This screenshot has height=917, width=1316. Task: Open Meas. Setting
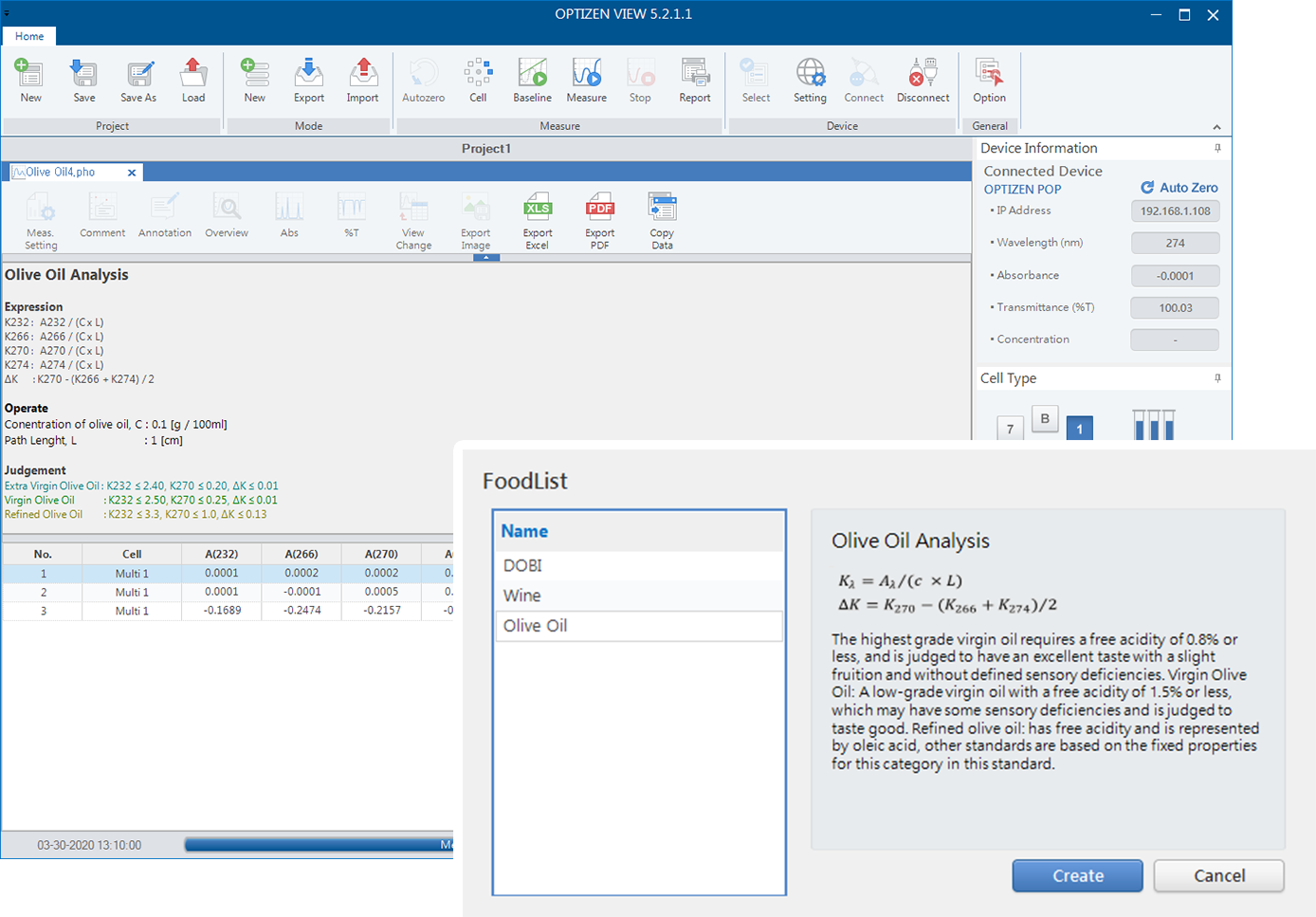41,221
